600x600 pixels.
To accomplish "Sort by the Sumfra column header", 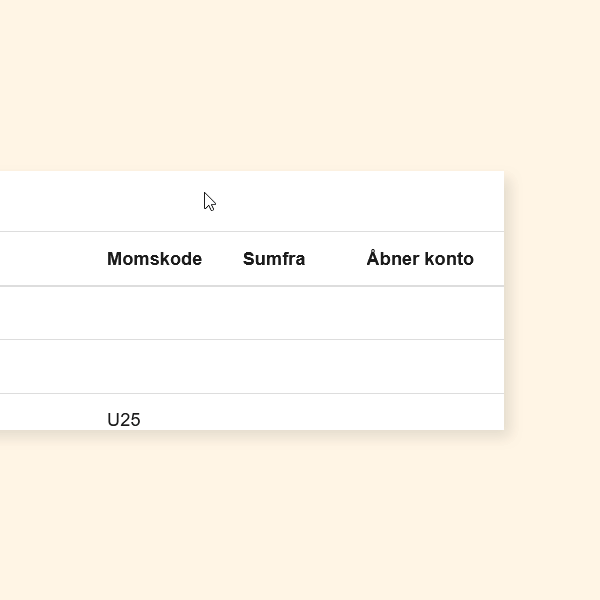I will pyautogui.click(x=274, y=259).
